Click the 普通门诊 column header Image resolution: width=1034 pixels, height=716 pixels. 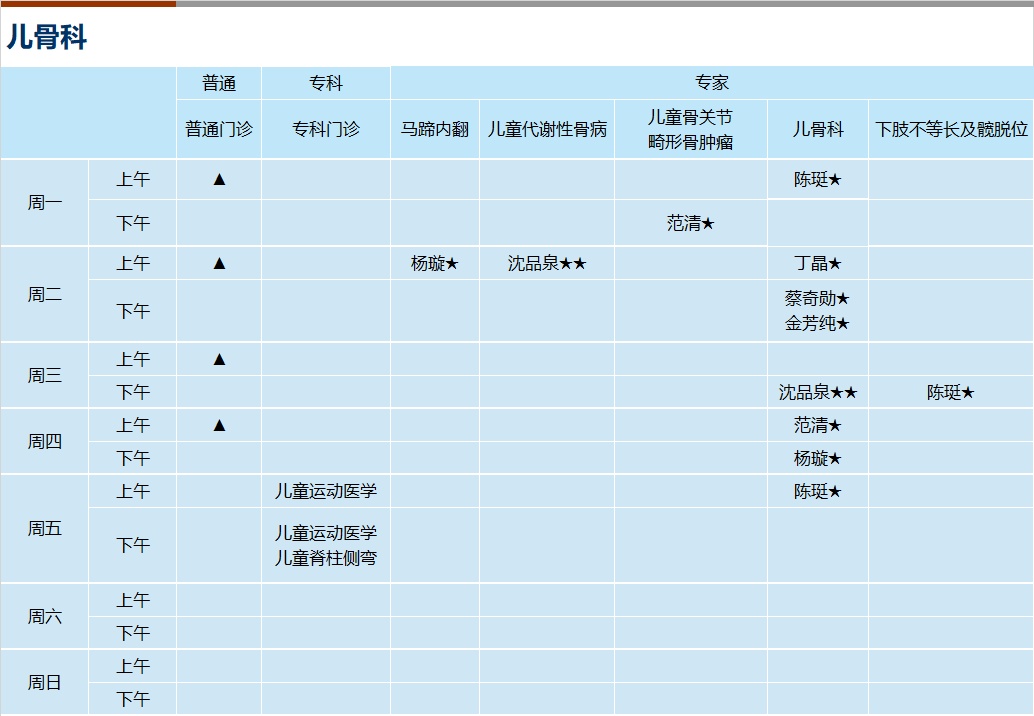(x=219, y=129)
